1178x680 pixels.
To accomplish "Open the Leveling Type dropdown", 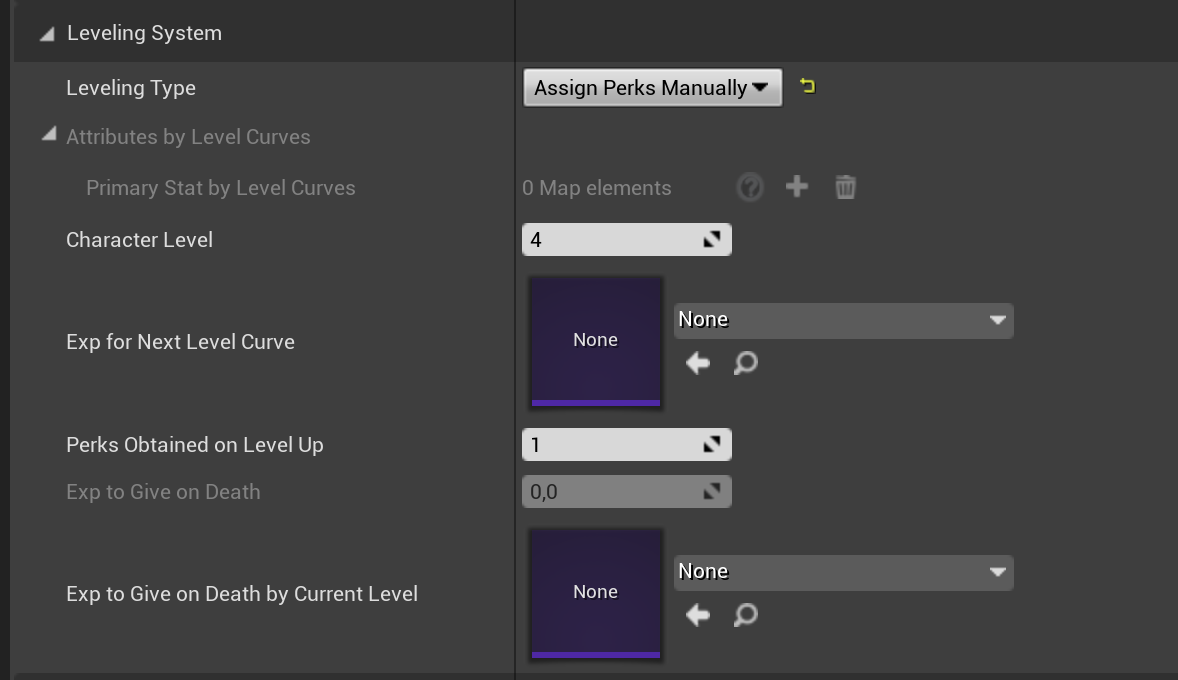I will pos(652,88).
